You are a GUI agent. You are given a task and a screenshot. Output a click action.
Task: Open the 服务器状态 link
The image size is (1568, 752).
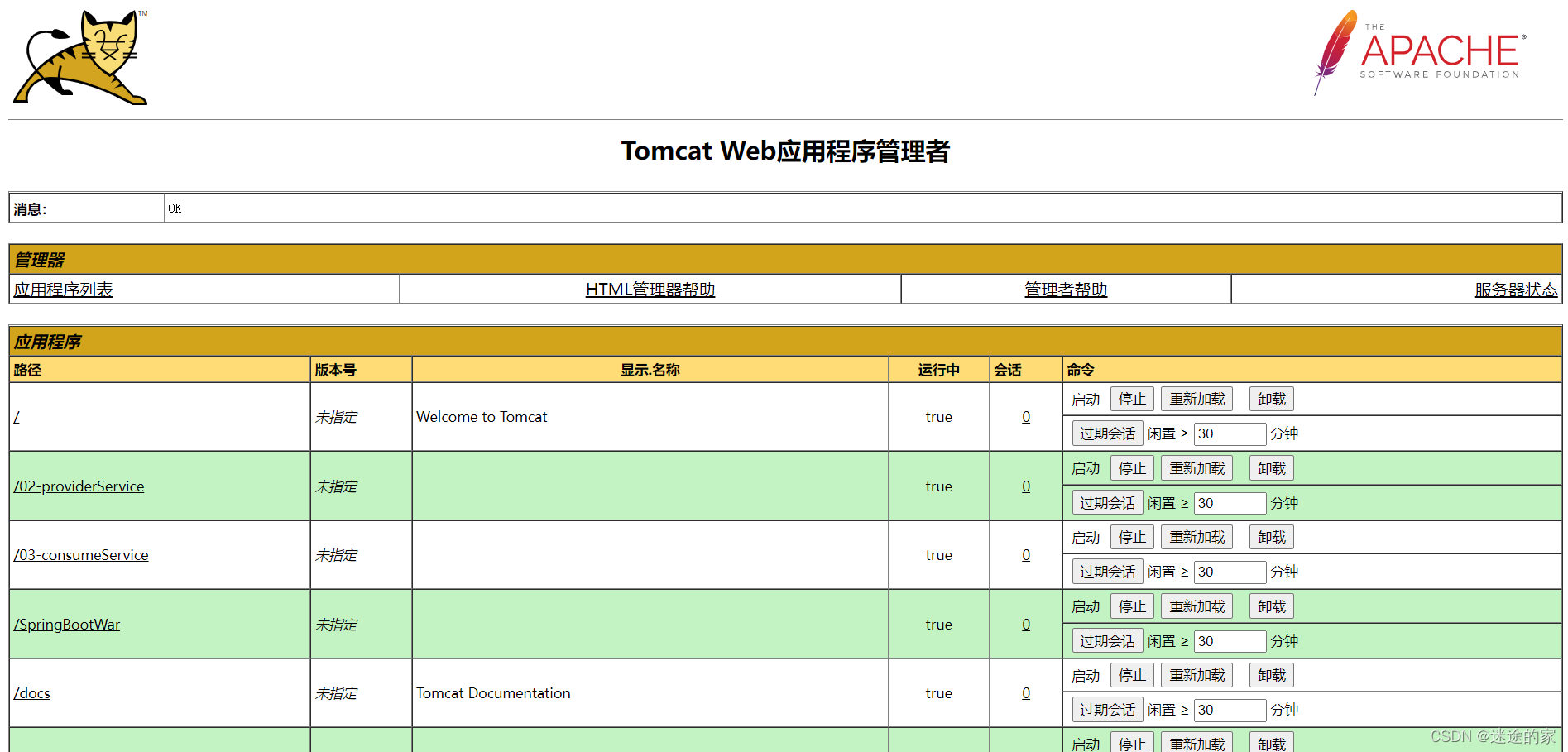[x=1516, y=290]
